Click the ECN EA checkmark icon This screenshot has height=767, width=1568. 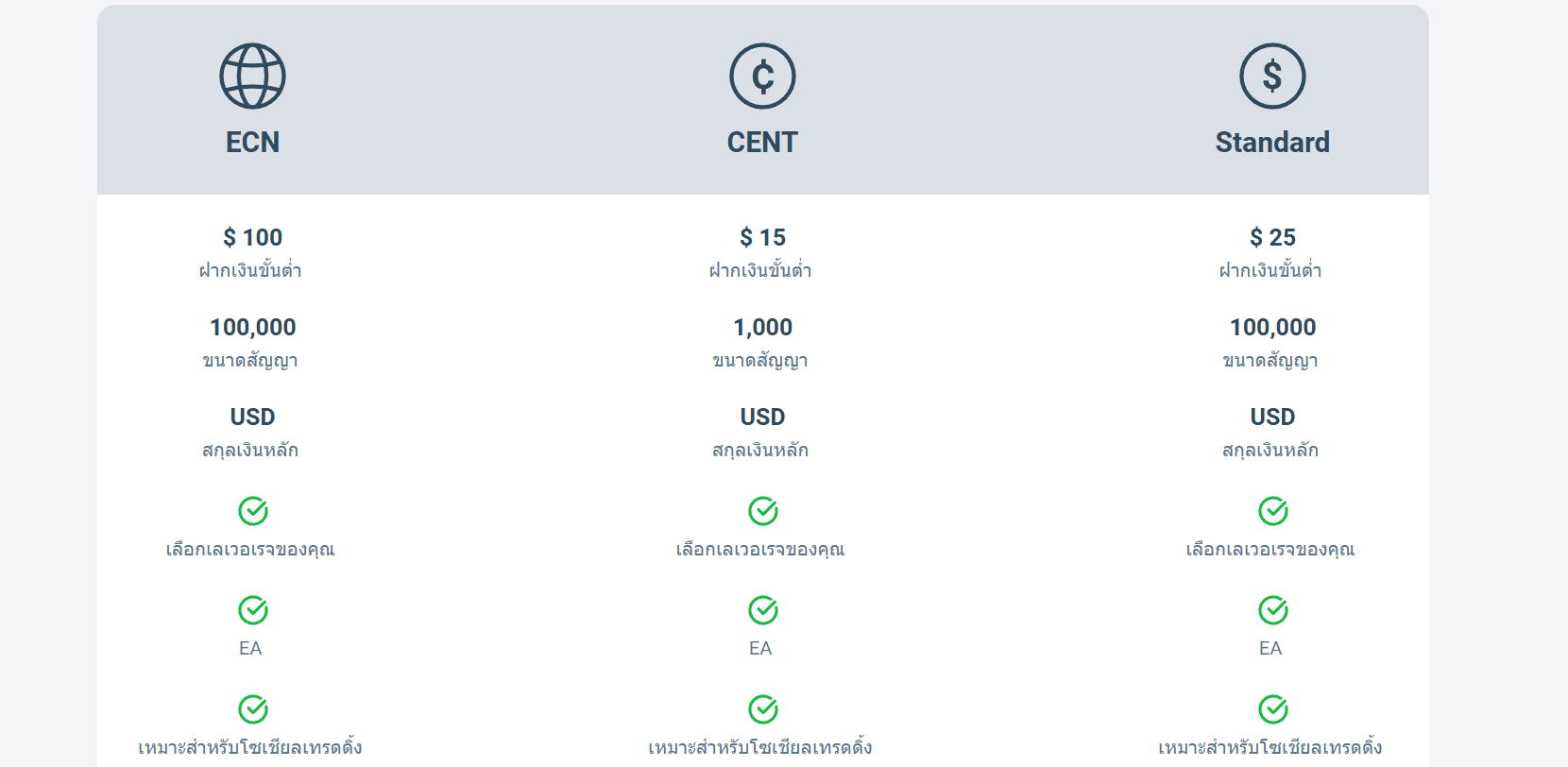tap(253, 610)
